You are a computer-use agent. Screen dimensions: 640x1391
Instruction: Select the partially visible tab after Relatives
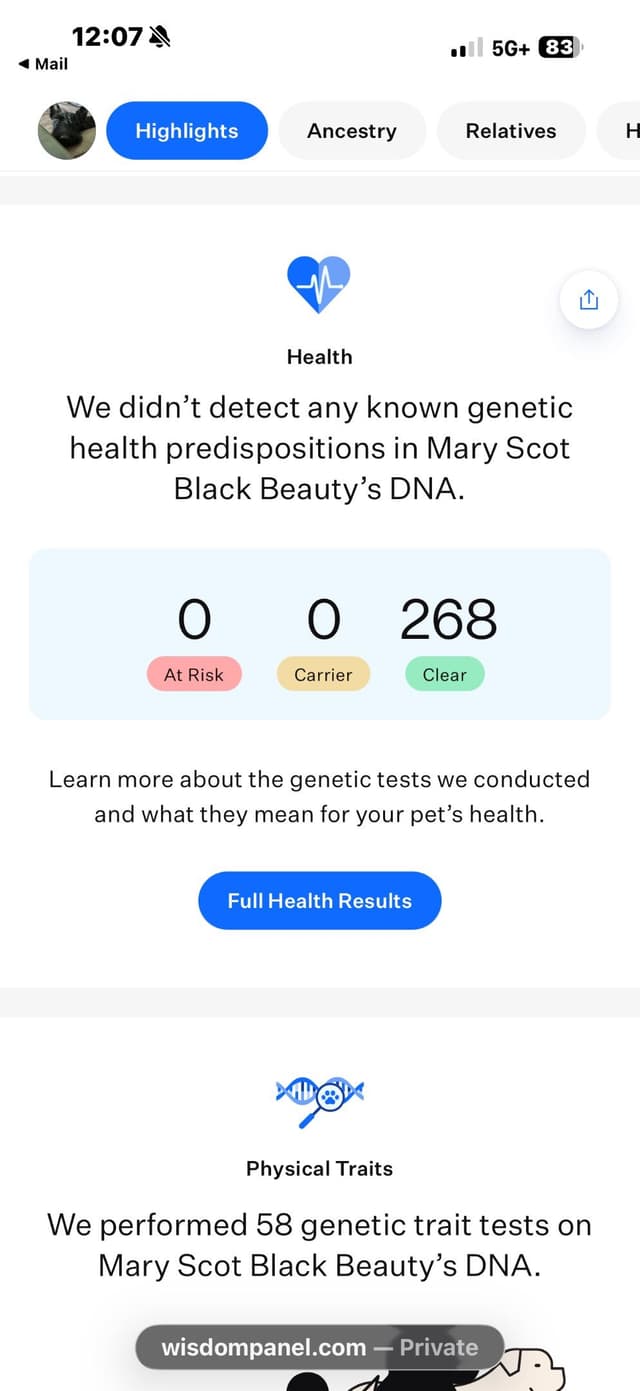(620, 131)
